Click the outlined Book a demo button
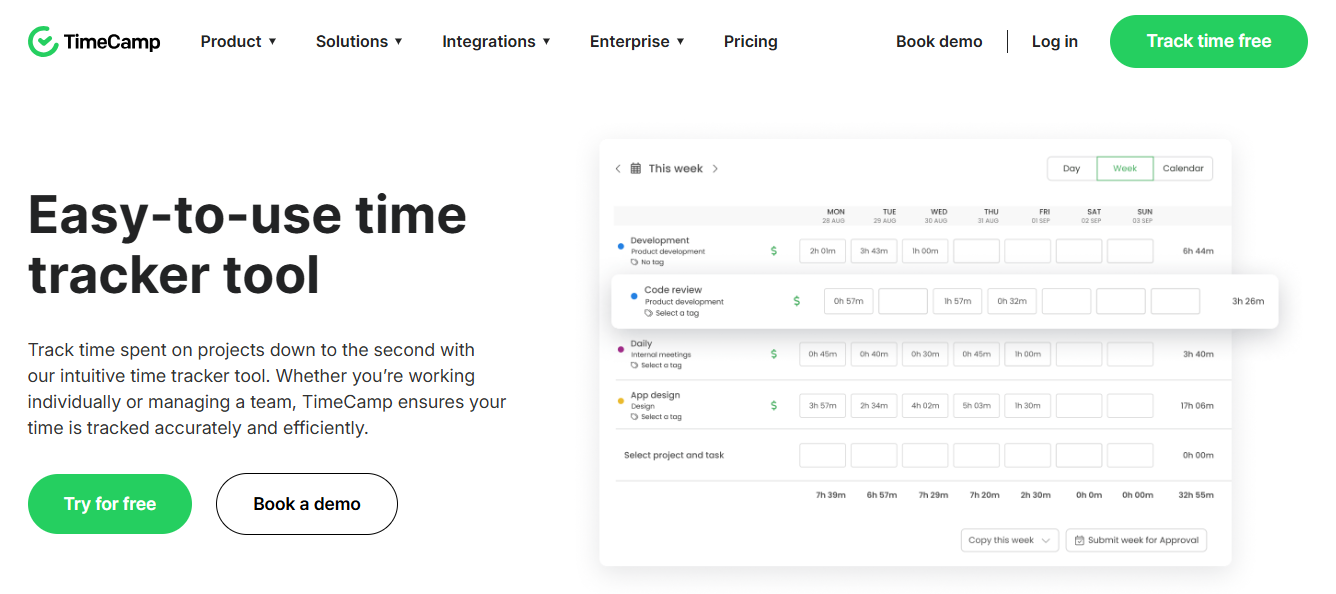Viewport: 1336px width, 594px height. [x=307, y=504]
